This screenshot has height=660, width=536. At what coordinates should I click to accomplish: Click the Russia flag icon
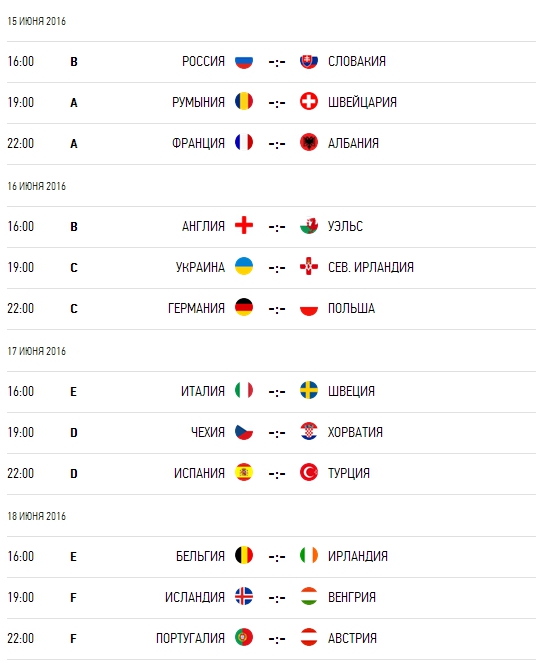coord(244,61)
